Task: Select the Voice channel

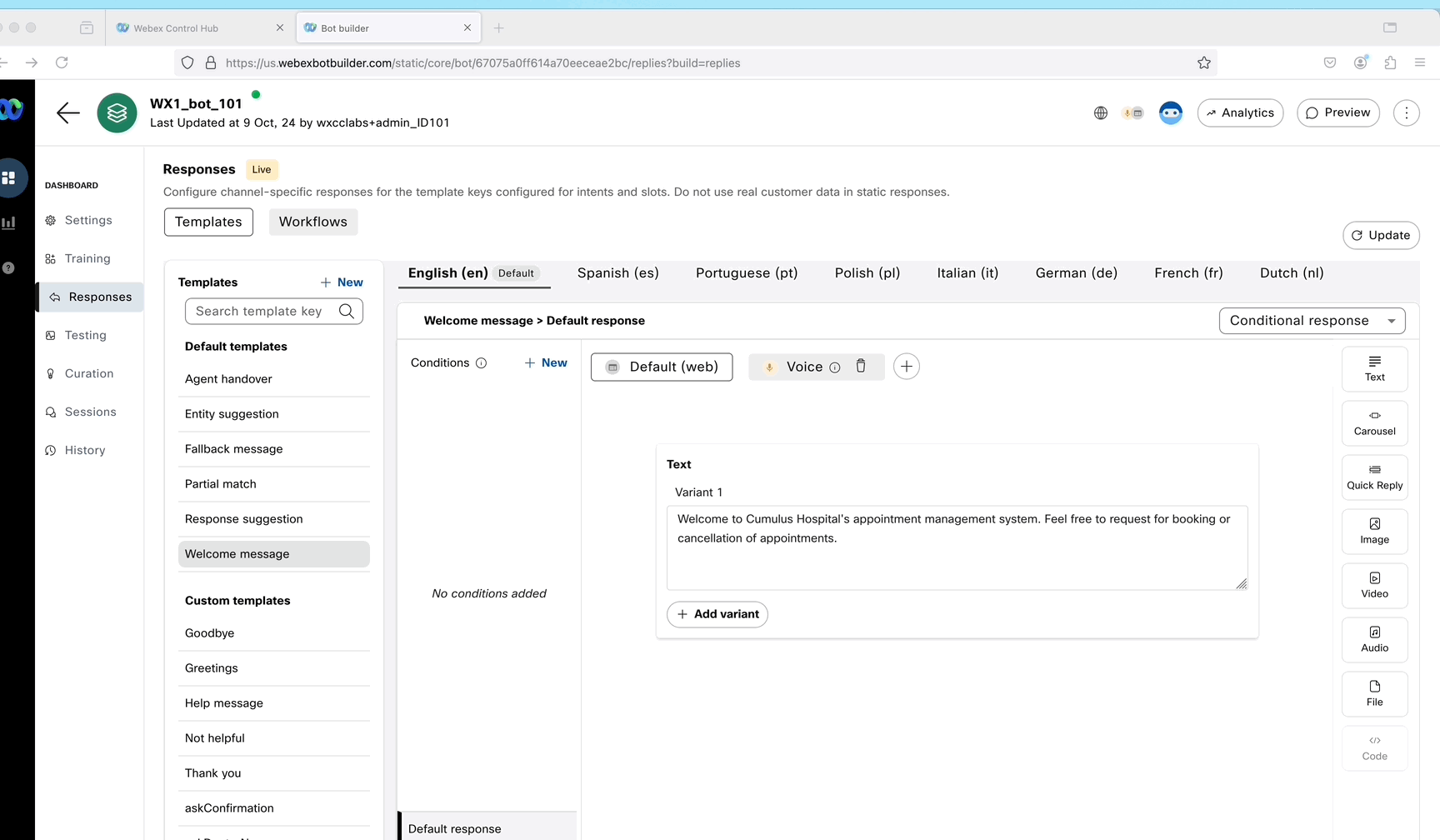Action: (x=803, y=367)
